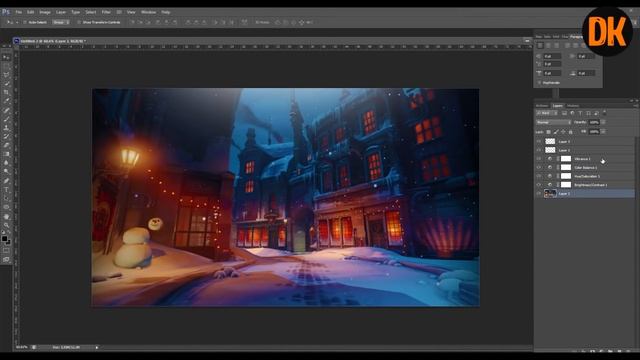Click the lock all padlock icon
This screenshot has width=640, height=360.
[571, 132]
